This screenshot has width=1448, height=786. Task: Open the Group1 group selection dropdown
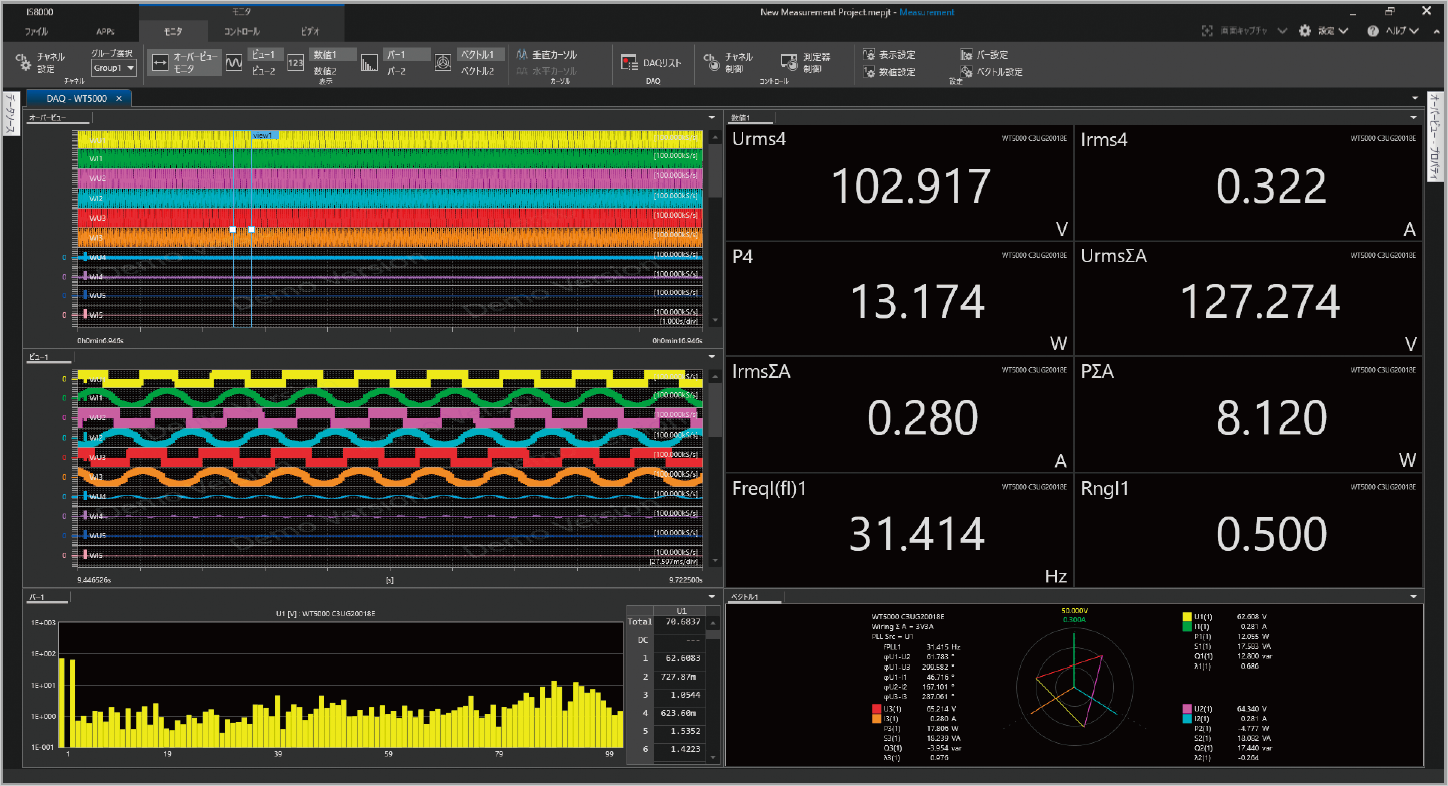point(114,68)
